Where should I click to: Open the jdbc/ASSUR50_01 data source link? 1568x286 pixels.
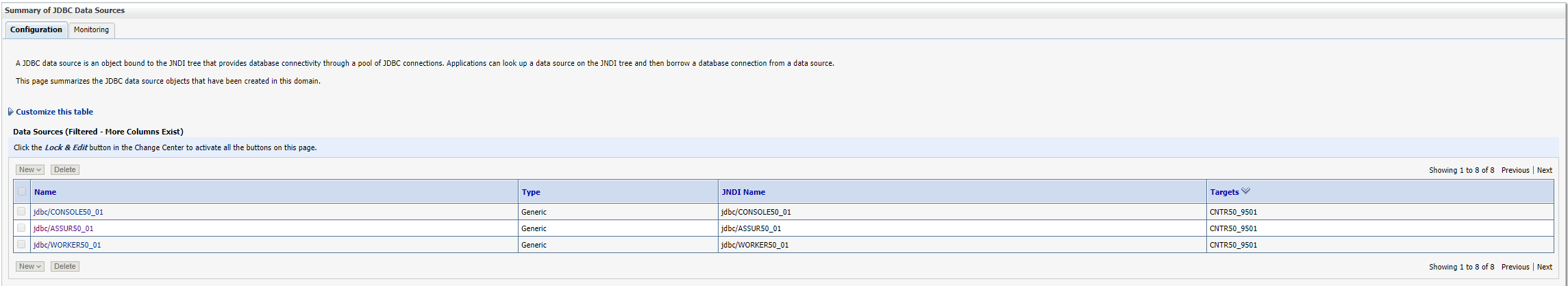pos(64,229)
